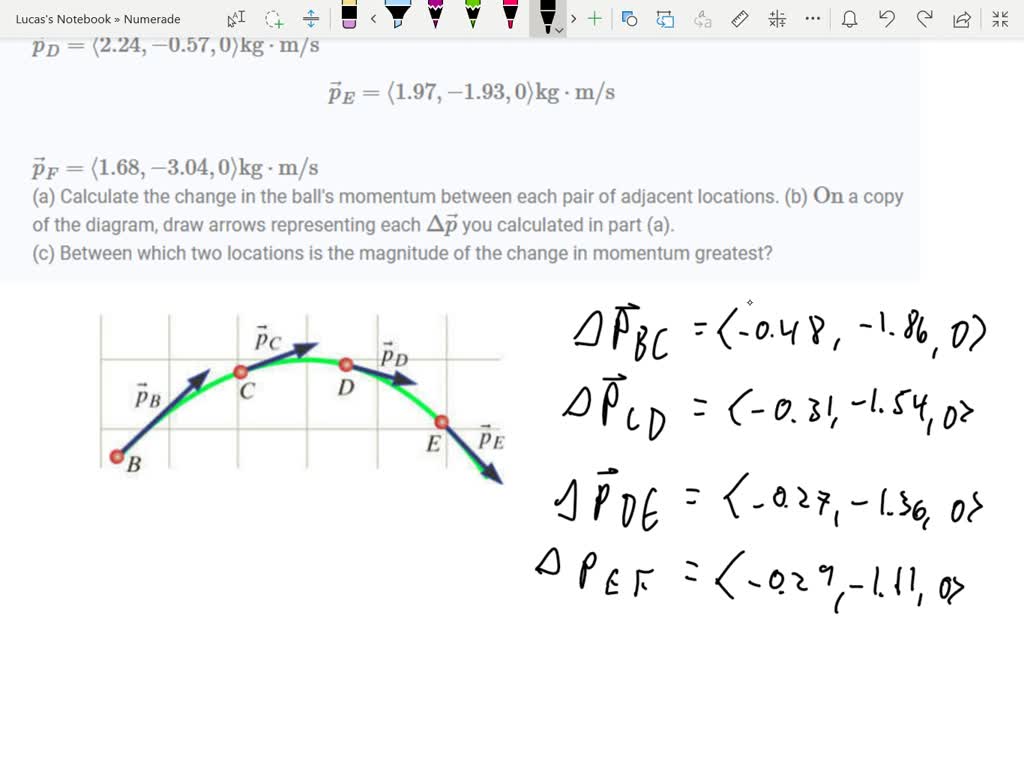Click the green highlighter pen swatch

(x=472, y=17)
